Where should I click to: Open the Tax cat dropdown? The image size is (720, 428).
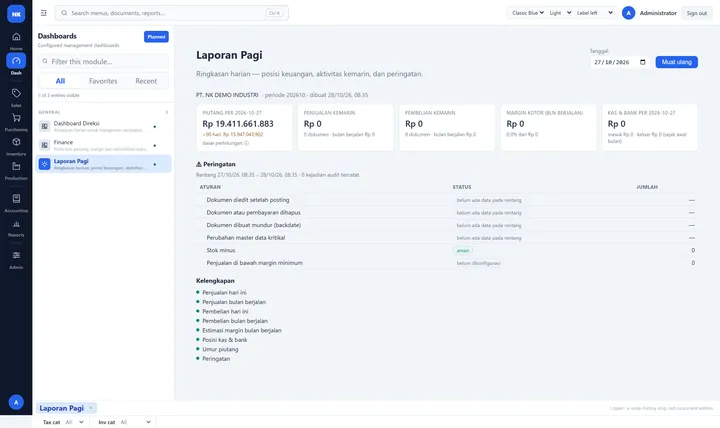click(x=75, y=422)
